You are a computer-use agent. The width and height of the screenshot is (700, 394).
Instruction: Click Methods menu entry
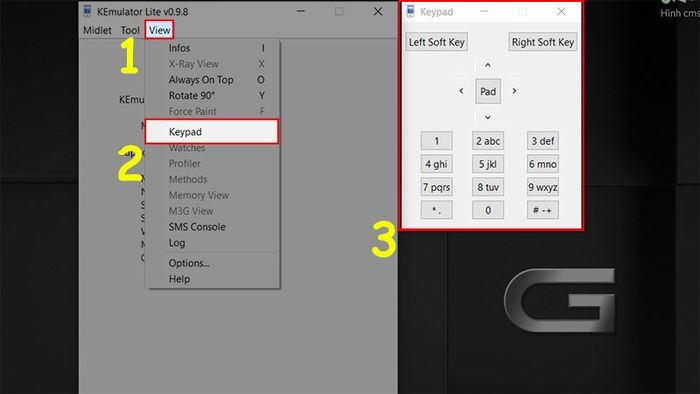tap(212, 180)
